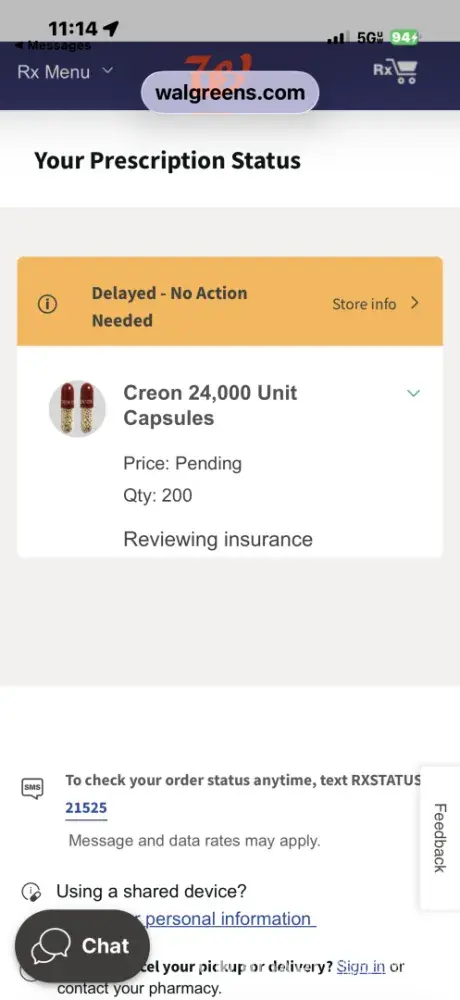The width and height of the screenshot is (460, 1000).
Task: Tap the SMS message icon
Action: tap(33, 788)
